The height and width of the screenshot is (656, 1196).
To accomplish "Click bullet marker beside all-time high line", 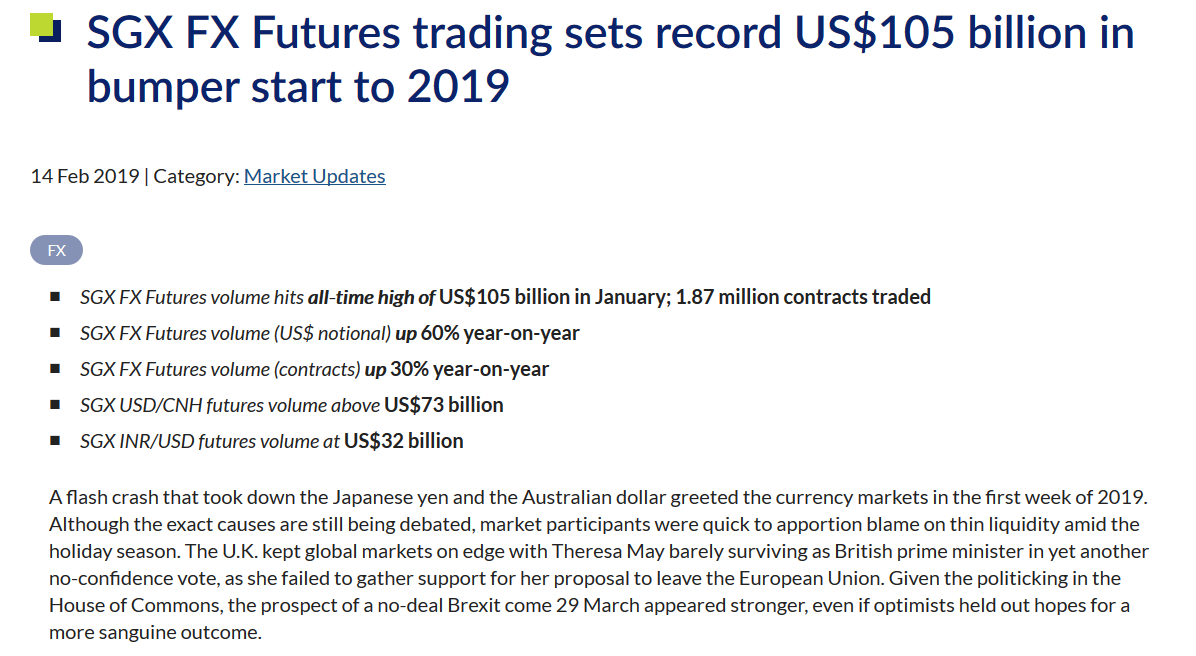I will point(55,297).
